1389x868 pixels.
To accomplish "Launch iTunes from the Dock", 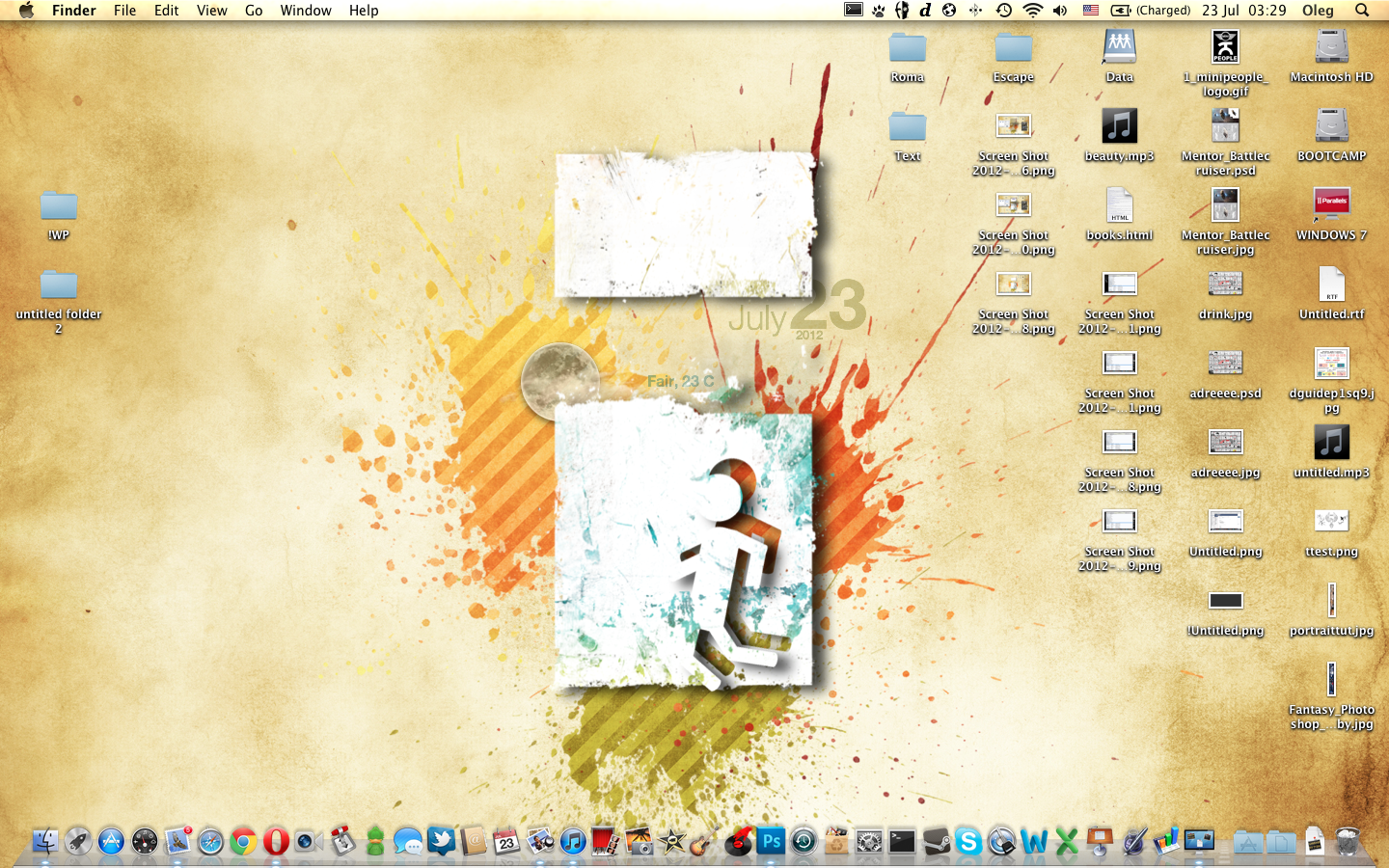I will 573,841.
